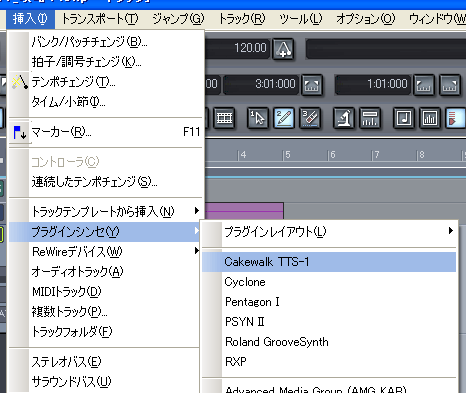Click the 1:01:000 time field

[x=373, y=84]
